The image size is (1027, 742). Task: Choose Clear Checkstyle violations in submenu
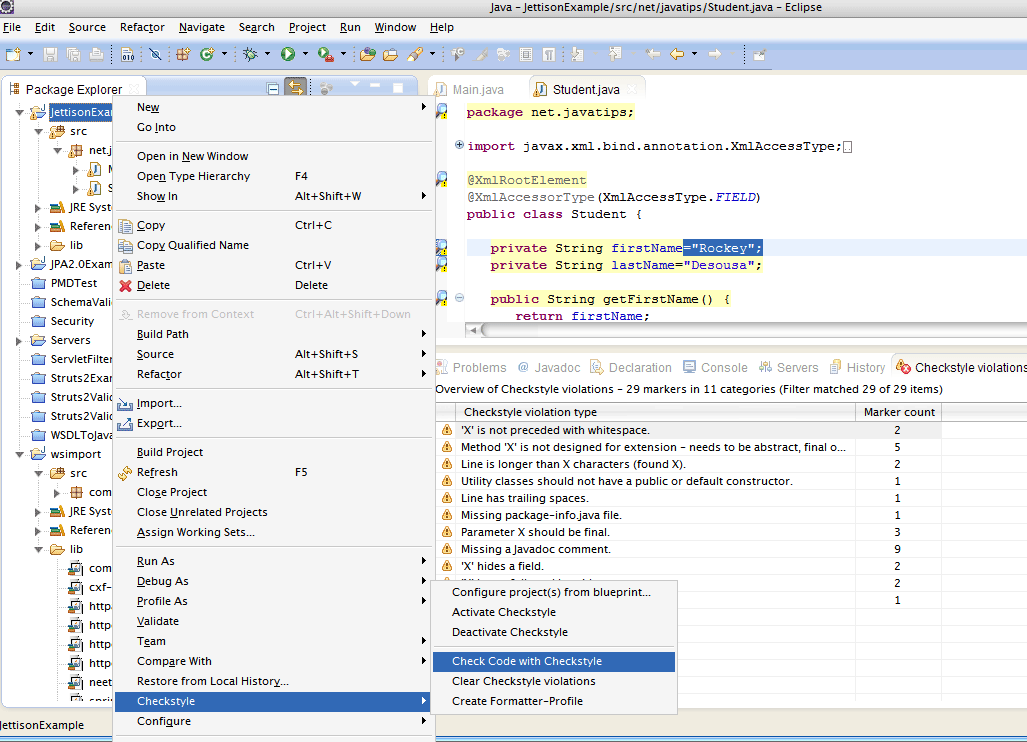coord(523,681)
